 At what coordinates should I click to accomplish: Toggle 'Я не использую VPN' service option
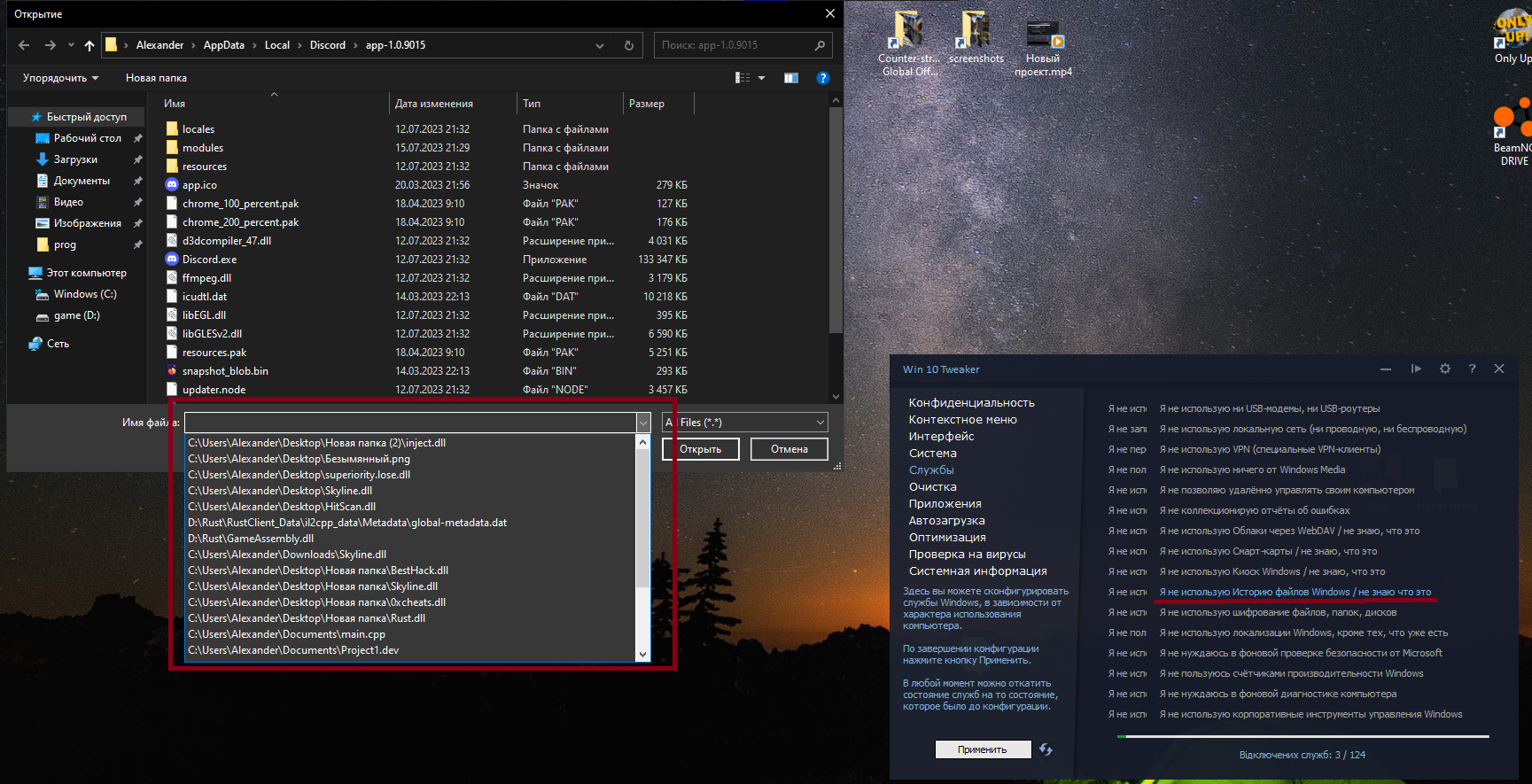point(1269,449)
